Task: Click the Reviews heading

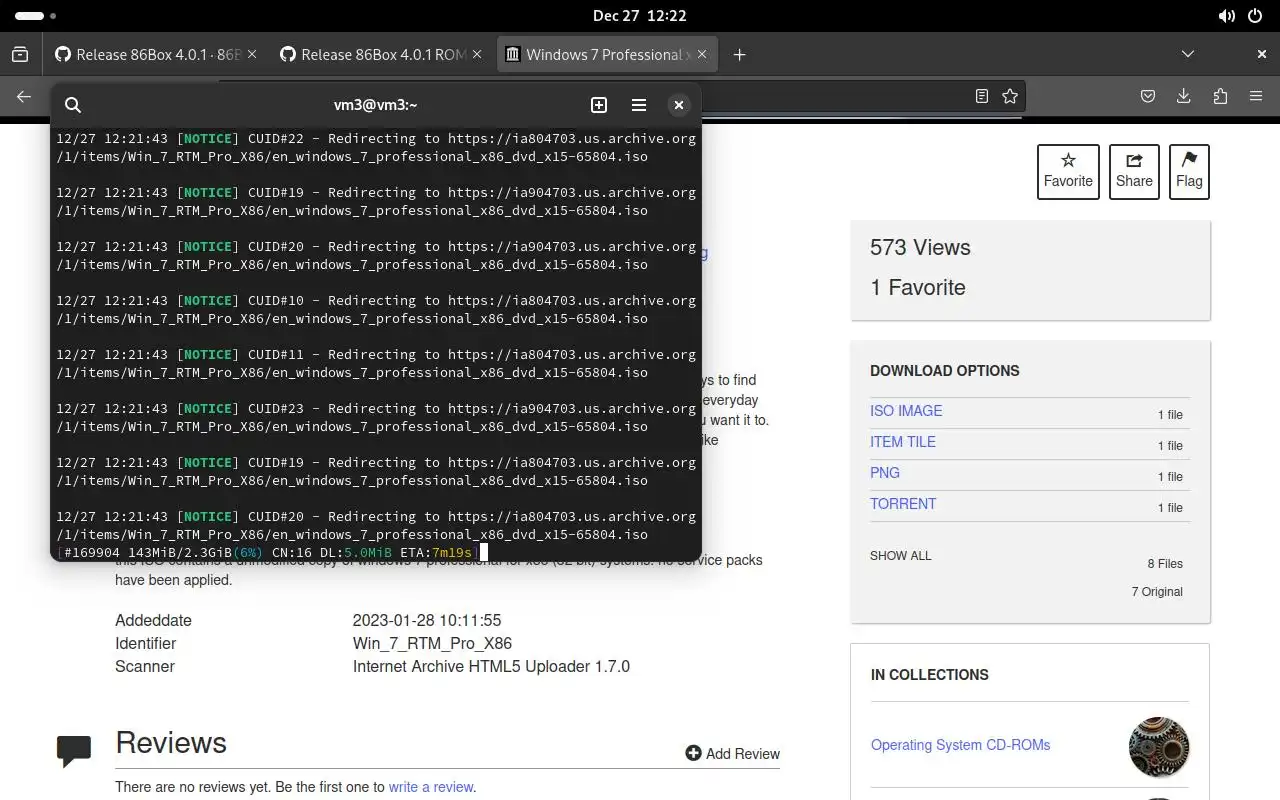Action: (x=171, y=743)
